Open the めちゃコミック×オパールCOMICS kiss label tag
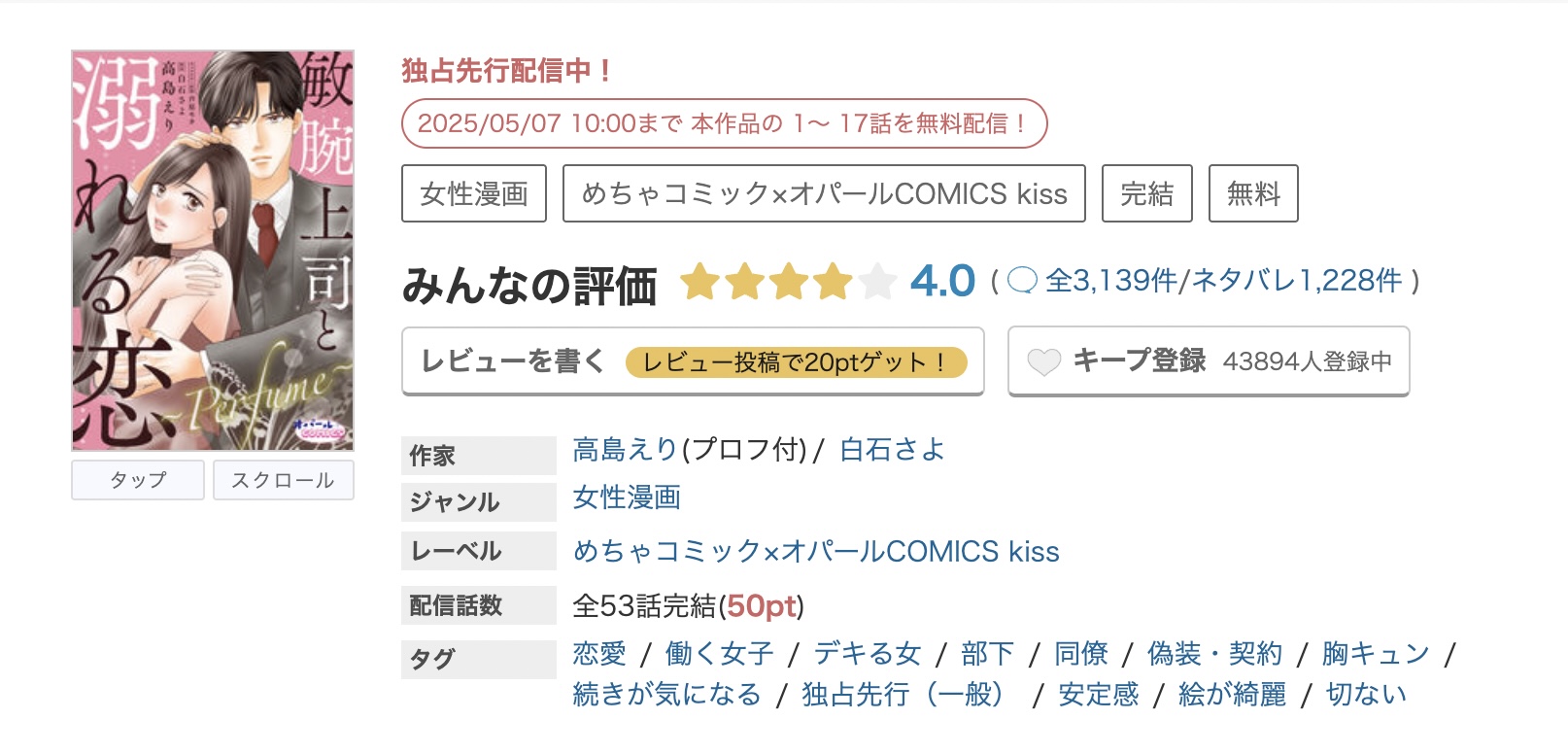 825,193
